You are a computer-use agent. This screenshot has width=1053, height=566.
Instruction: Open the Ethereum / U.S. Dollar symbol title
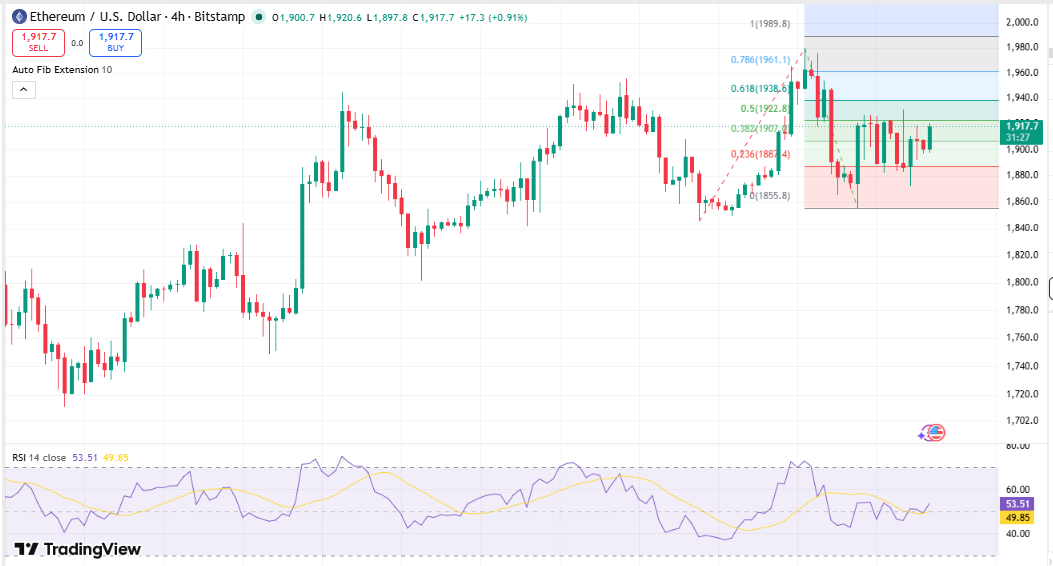(x=137, y=17)
